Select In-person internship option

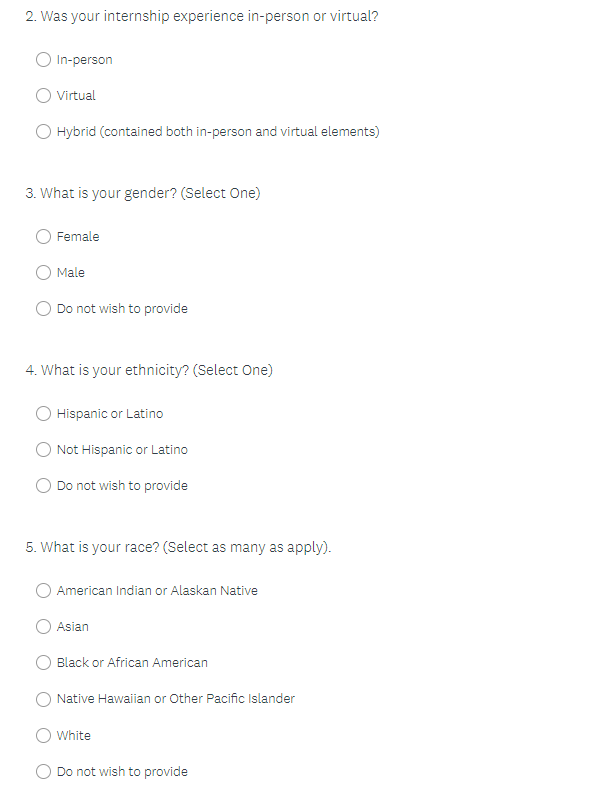(43, 60)
